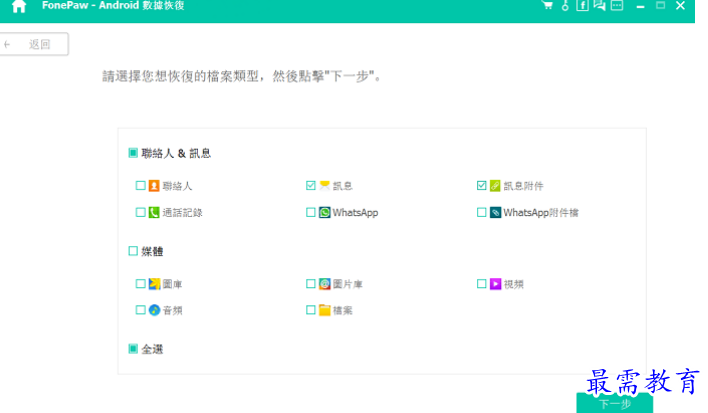Toggle the 聯絡人 & 訊息 group checkbox

tap(133, 153)
